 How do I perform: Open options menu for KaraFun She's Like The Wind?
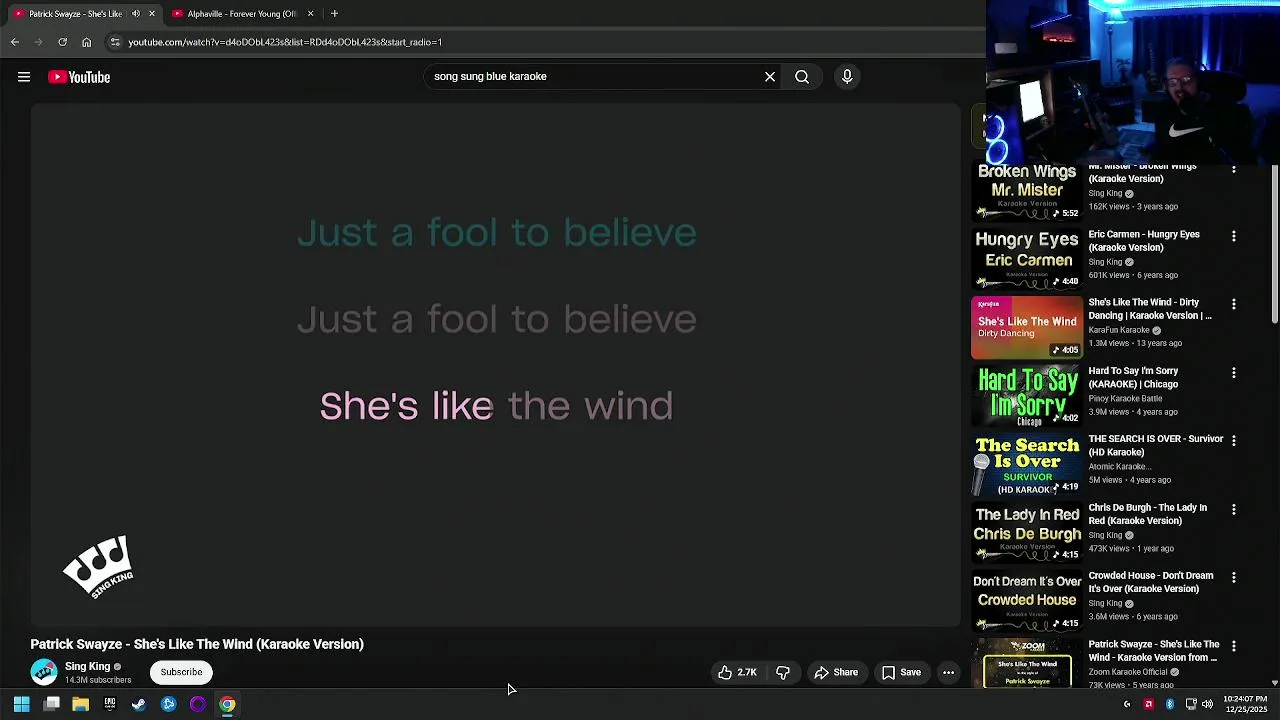click(1234, 304)
